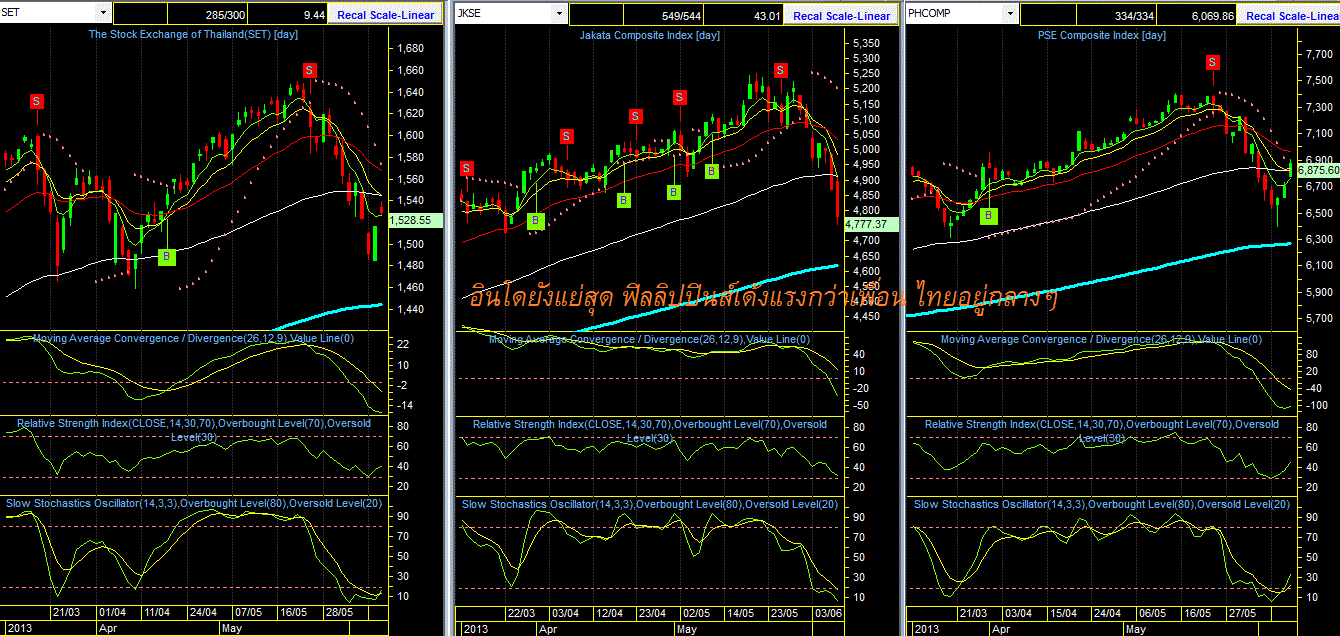Click the 7,700 price level on PHCOMP axis
Viewport: 1340px width, 636px height.
click(x=1319, y=54)
